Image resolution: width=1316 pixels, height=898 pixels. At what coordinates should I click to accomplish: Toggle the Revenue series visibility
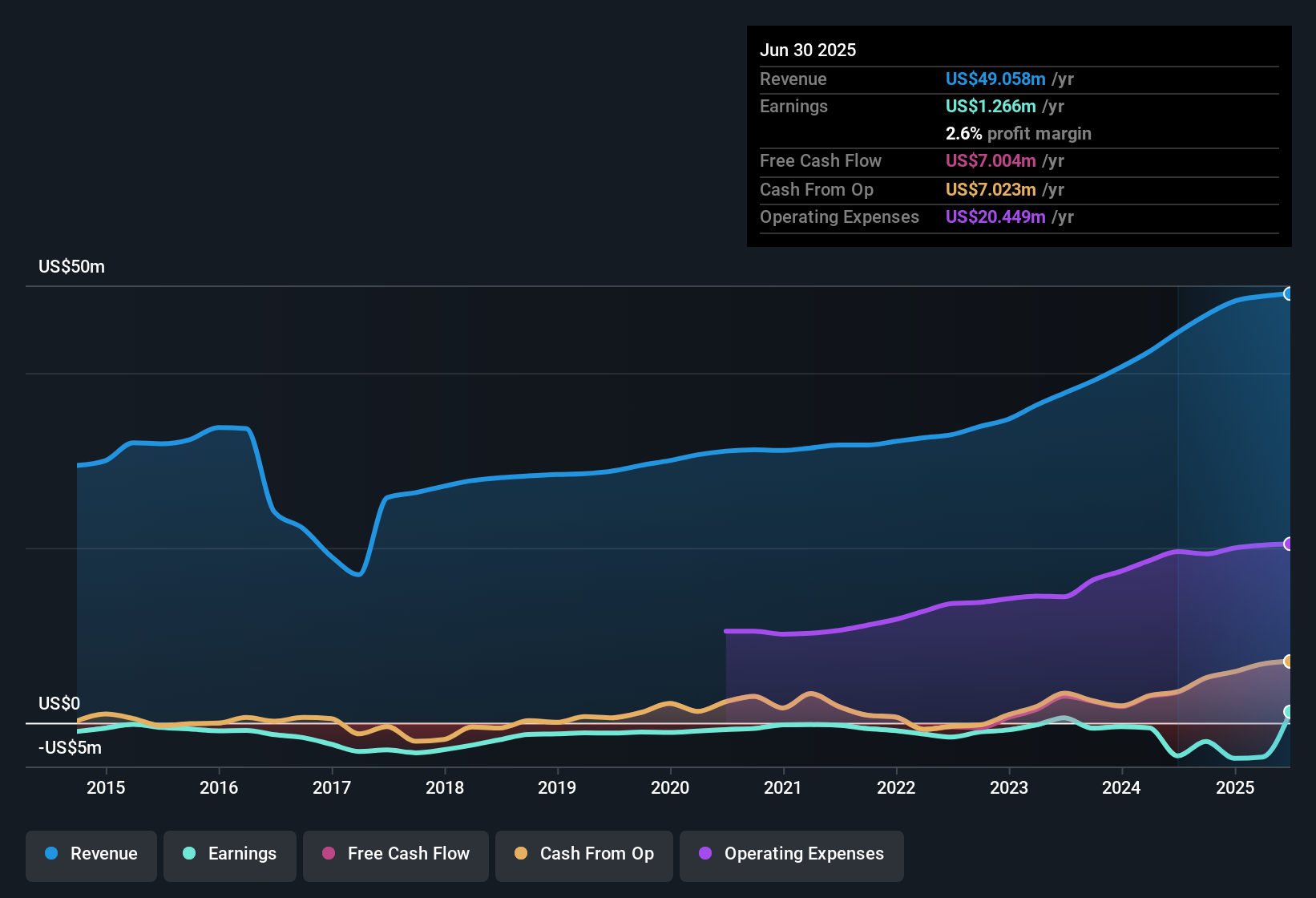[x=91, y=854]
